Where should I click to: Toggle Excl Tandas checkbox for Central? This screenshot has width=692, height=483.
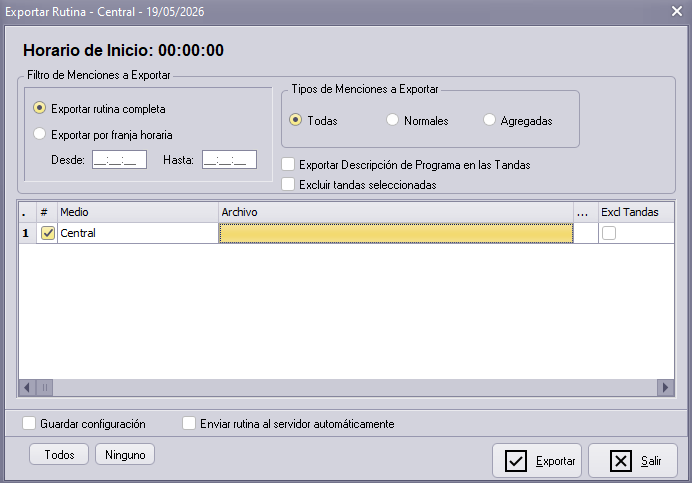pyautogui.click(x=609, y=233)
